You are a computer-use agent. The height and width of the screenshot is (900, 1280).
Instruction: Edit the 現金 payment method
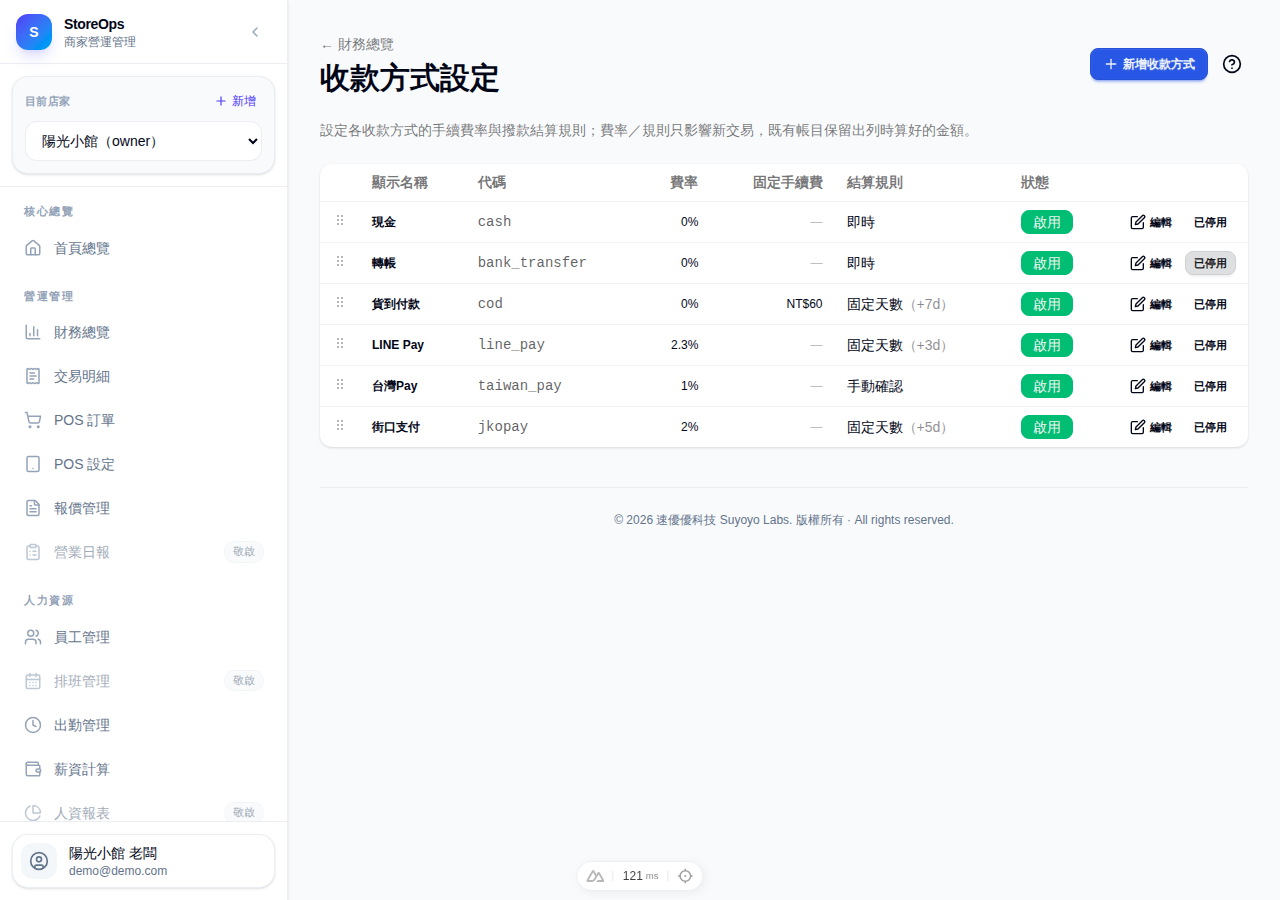click(x=1150, y=222)
